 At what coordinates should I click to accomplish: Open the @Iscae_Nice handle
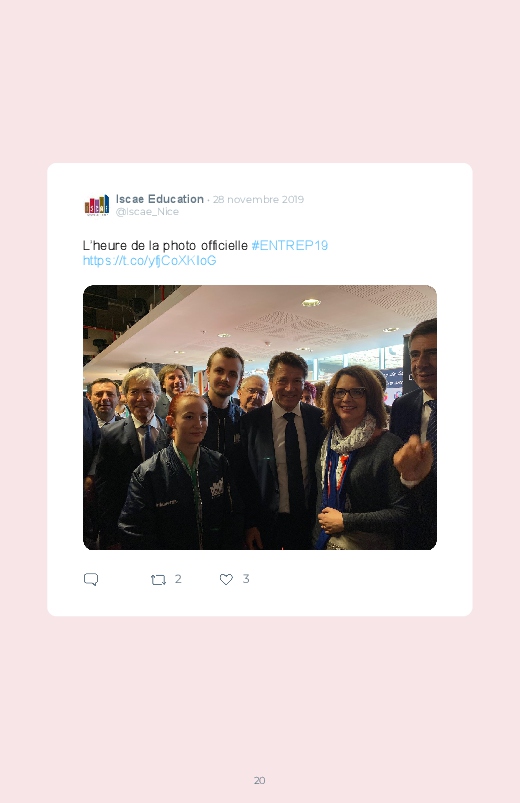click(147, 212)
